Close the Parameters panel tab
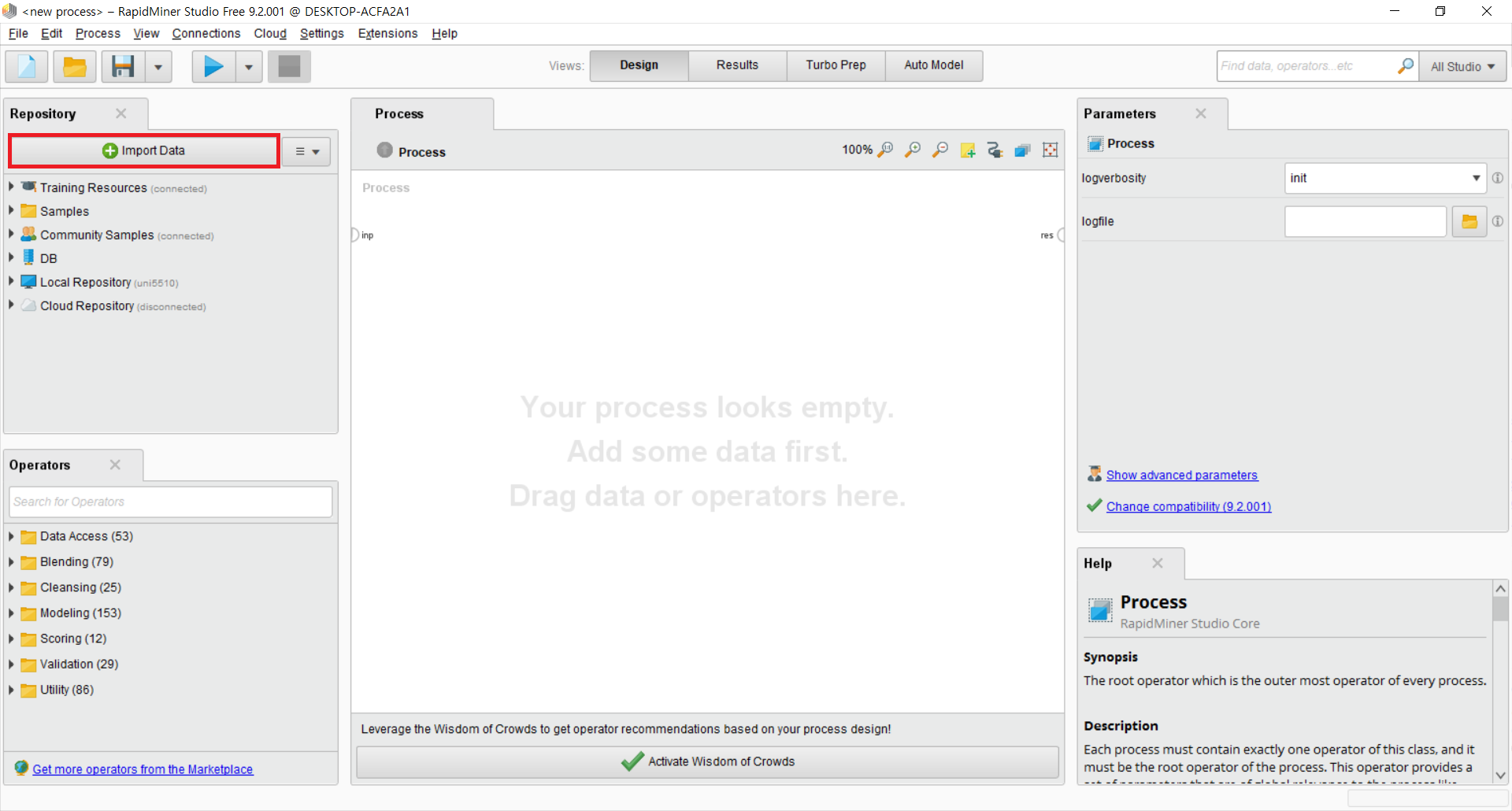1512x811 pixels. 1201,113
